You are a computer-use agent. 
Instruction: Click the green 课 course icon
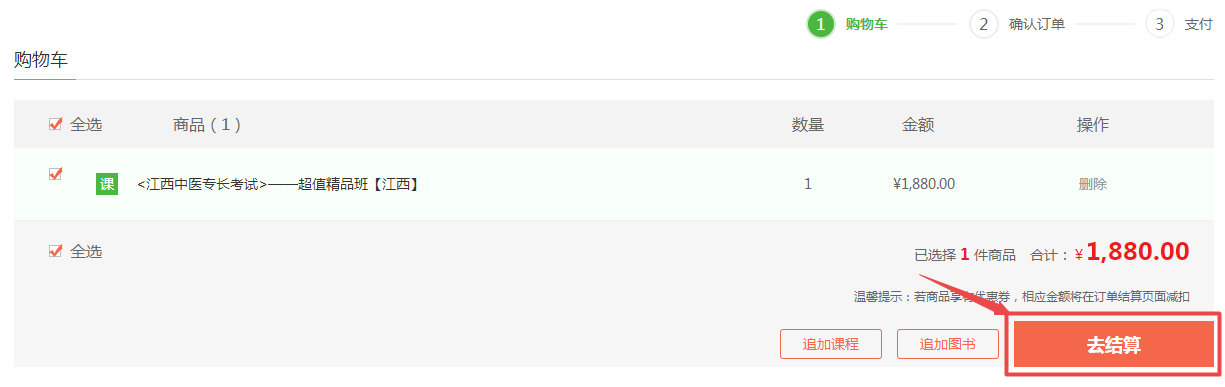click(x=107, y=184)
